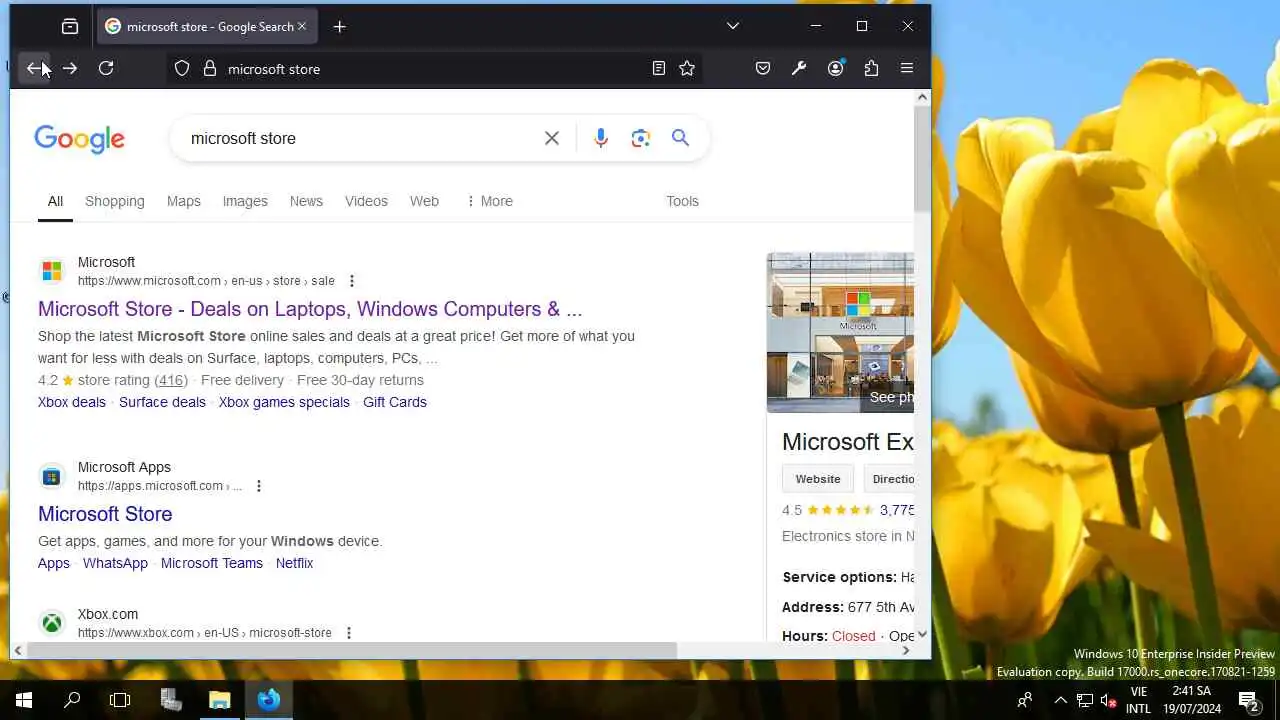Click the Microsoft favicon on the first result
The image size is (1280, 720).
click(x=52, y=271)
